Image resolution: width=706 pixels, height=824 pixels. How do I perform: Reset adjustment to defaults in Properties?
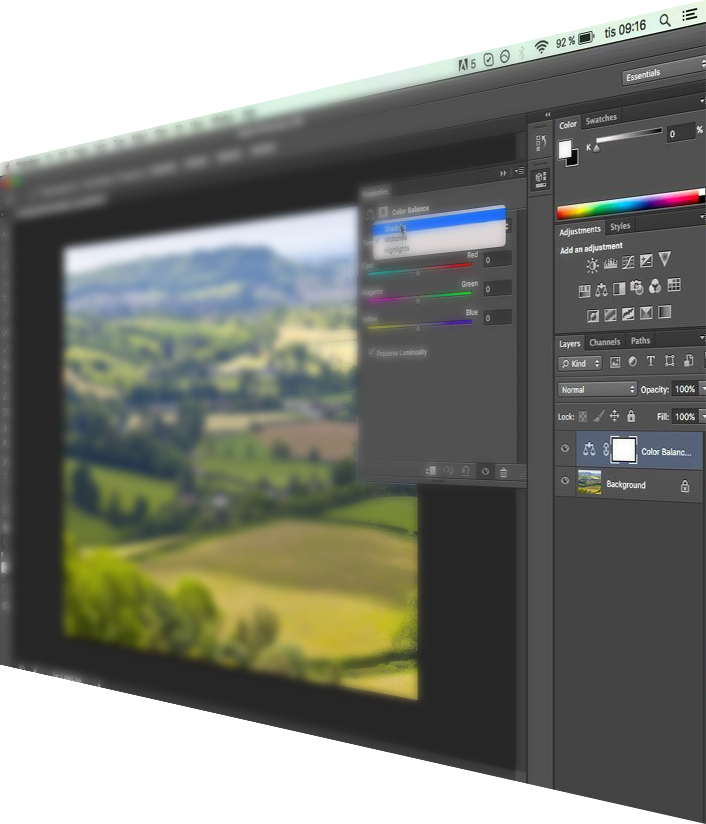(x=466, y=471)
